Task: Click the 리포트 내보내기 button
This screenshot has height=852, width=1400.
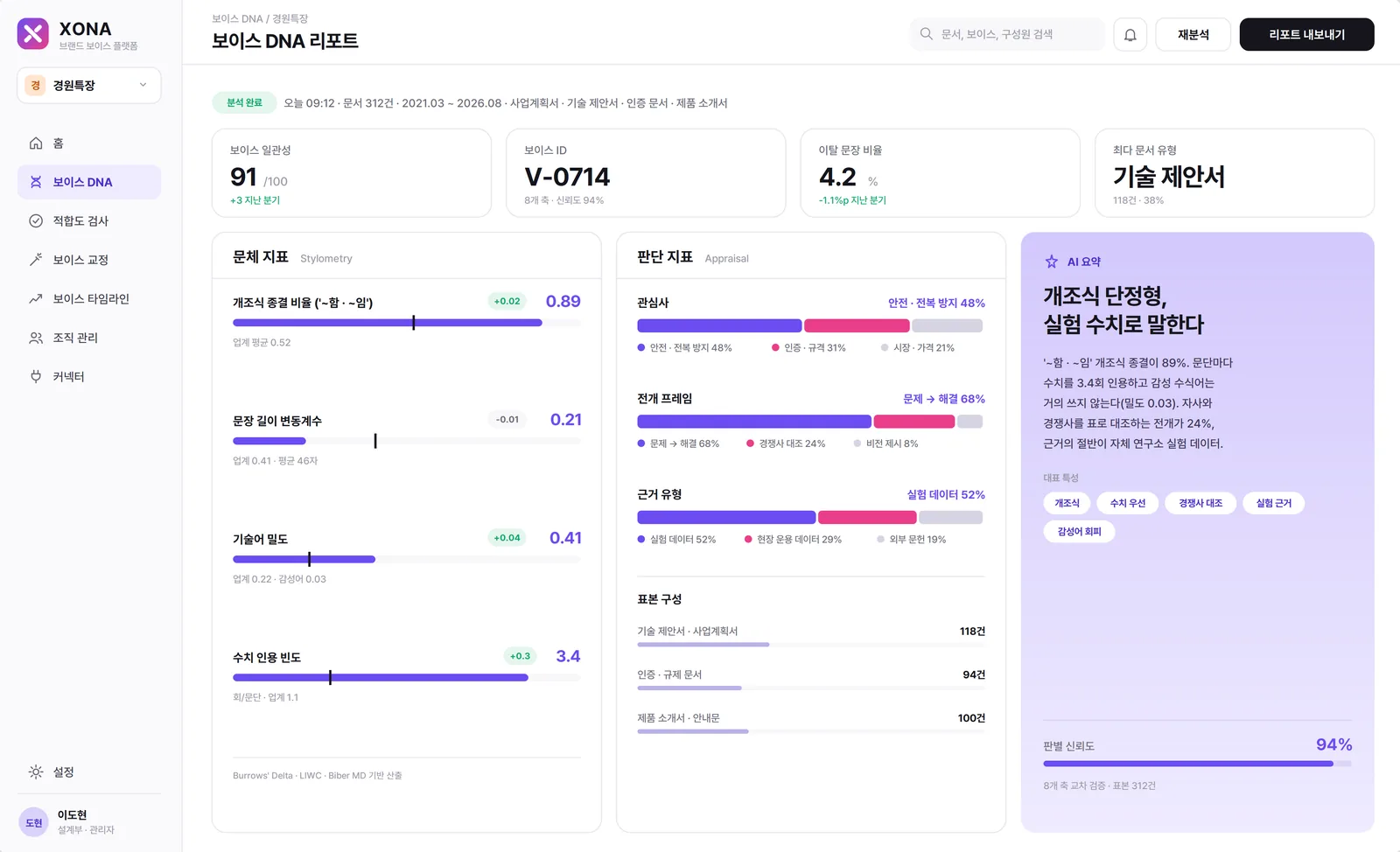Action: (x=1306, y=35)
